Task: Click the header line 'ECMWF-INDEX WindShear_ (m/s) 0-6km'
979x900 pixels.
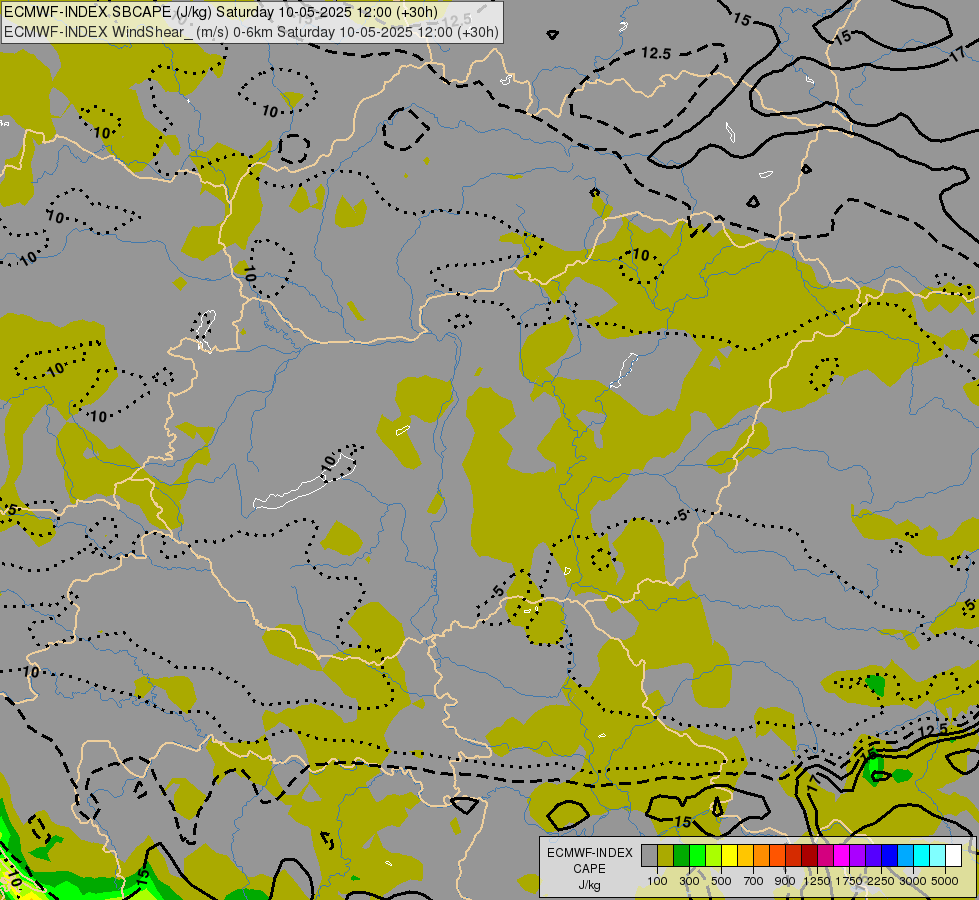Action: coord(139,32)
